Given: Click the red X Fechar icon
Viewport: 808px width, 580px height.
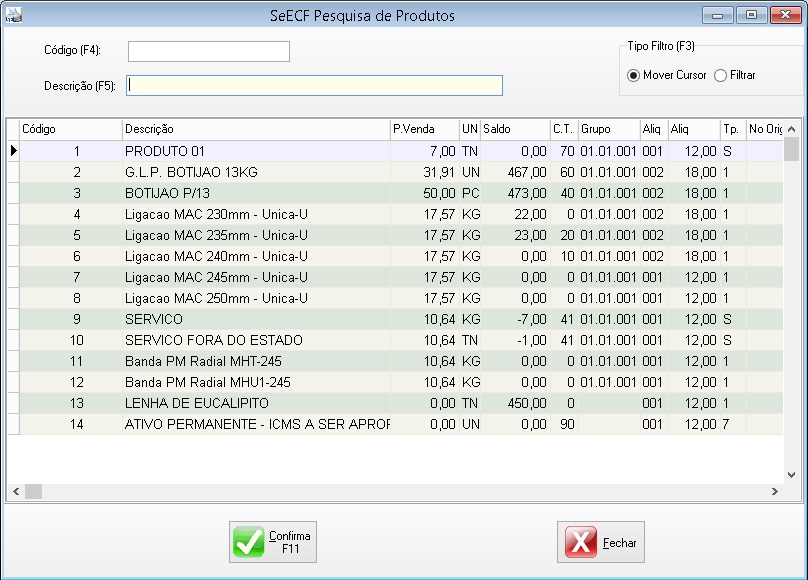Looking at the screenshot, I should pos(581,542).
